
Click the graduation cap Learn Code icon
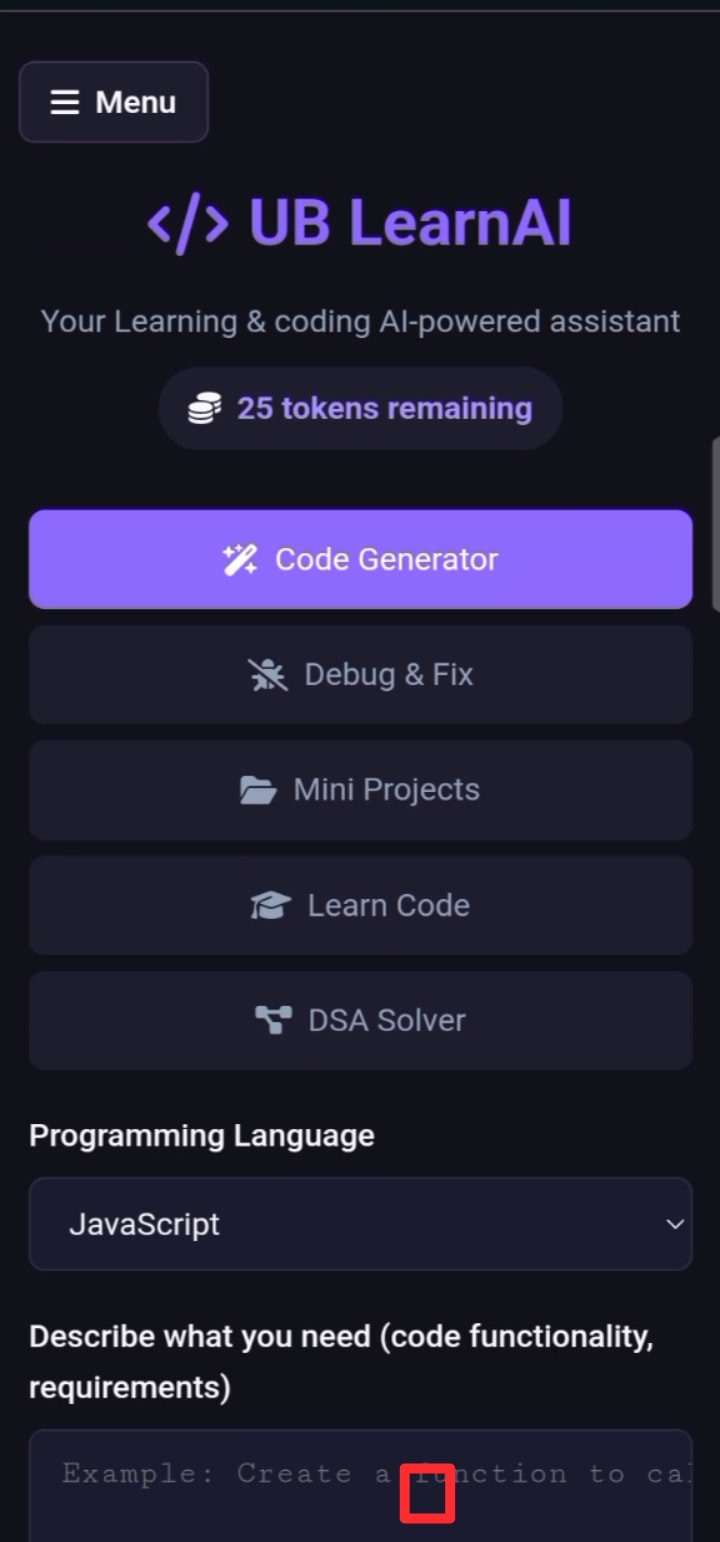coord(270,906)
